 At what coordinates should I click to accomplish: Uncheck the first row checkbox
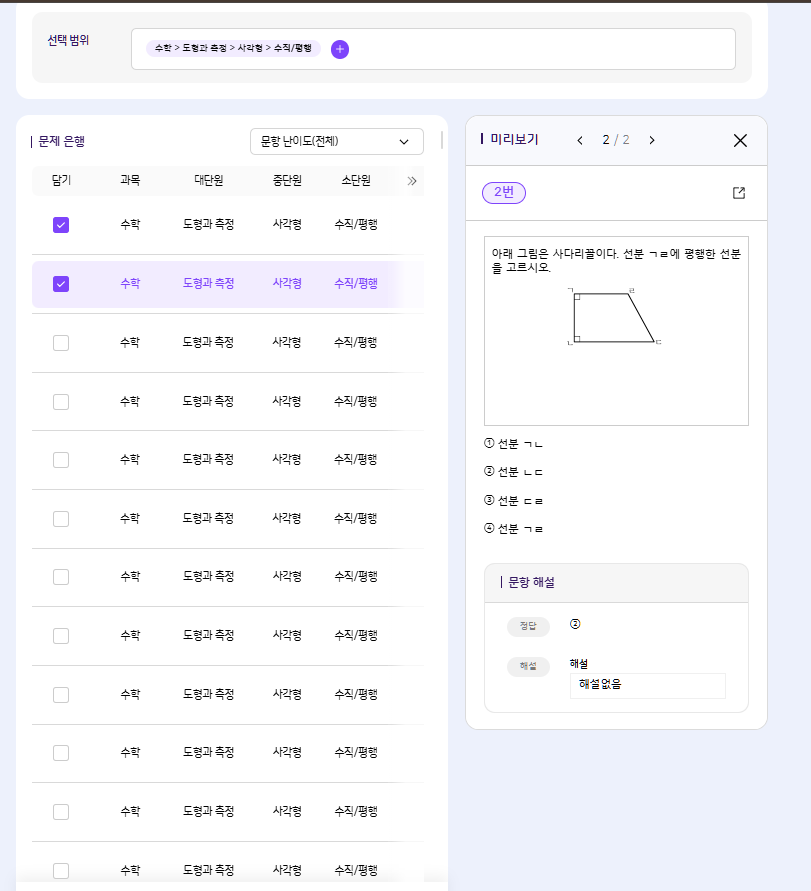[x=61, y=225]
